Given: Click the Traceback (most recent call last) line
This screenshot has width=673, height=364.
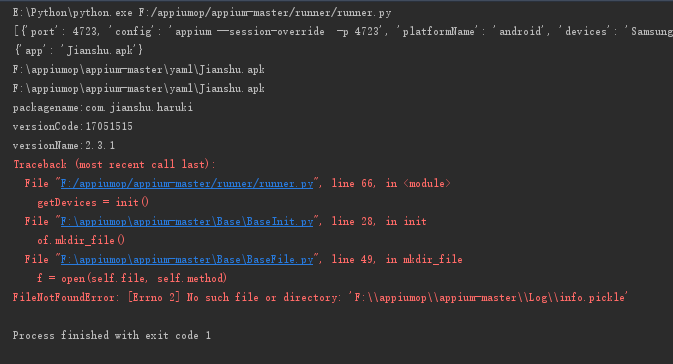Looking at the screenshot, I should (x=114, y=164).
